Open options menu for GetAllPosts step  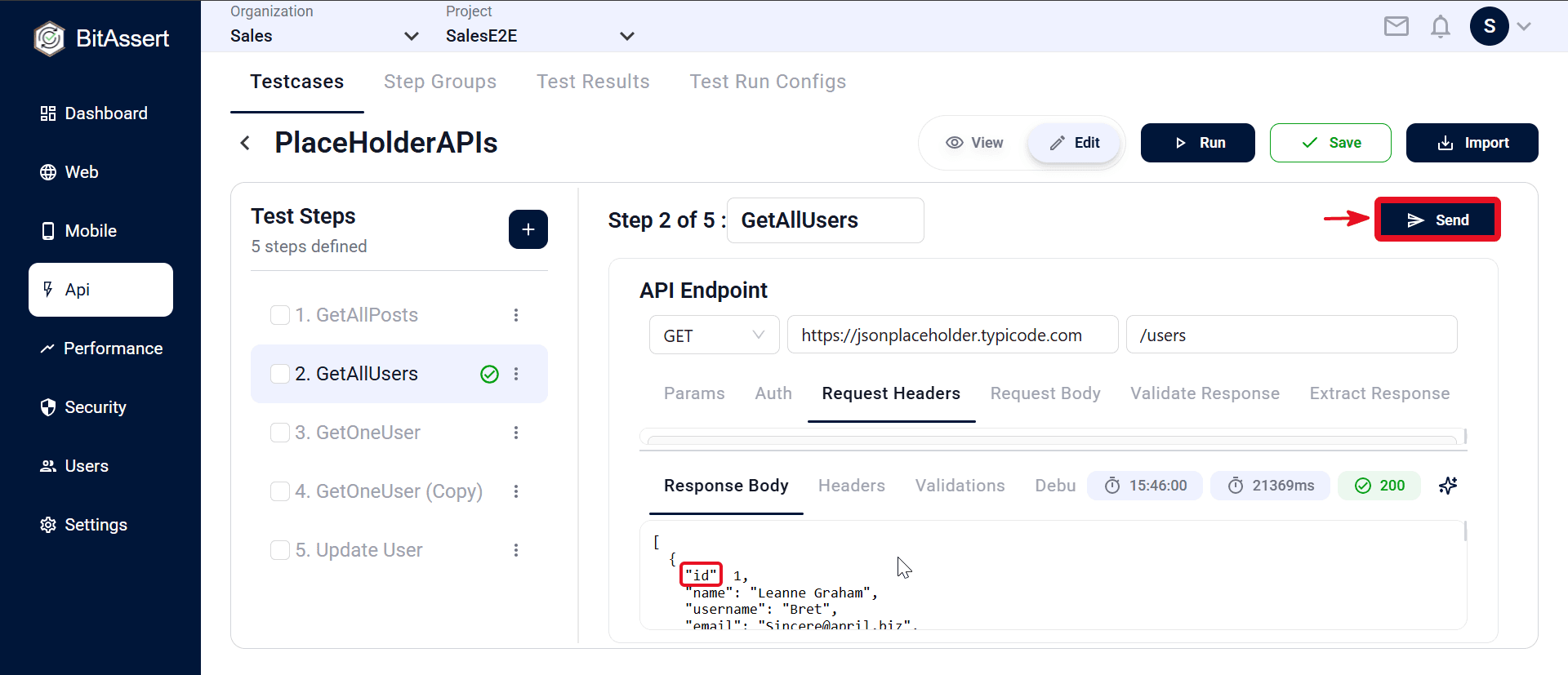(516, 315)
